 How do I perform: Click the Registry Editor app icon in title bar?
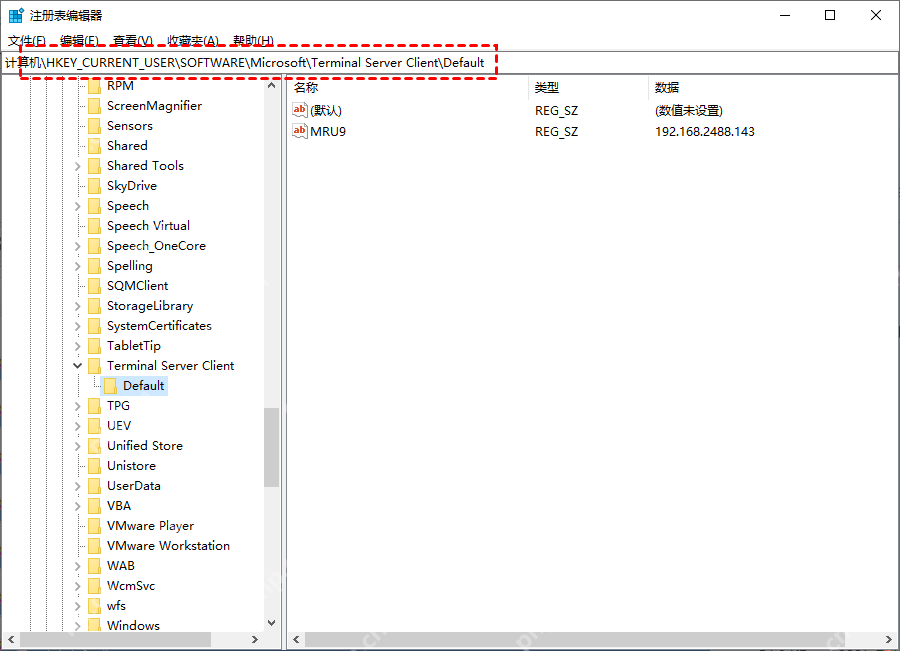[15, 15]
